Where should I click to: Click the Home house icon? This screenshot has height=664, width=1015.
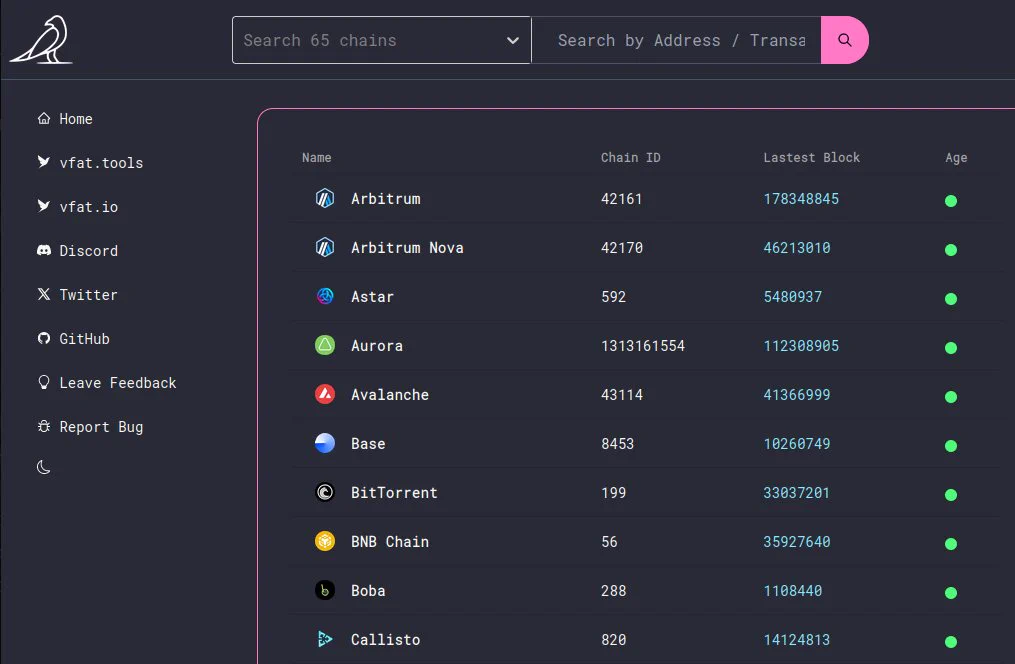pyautogui.click(x=44, y=118)
